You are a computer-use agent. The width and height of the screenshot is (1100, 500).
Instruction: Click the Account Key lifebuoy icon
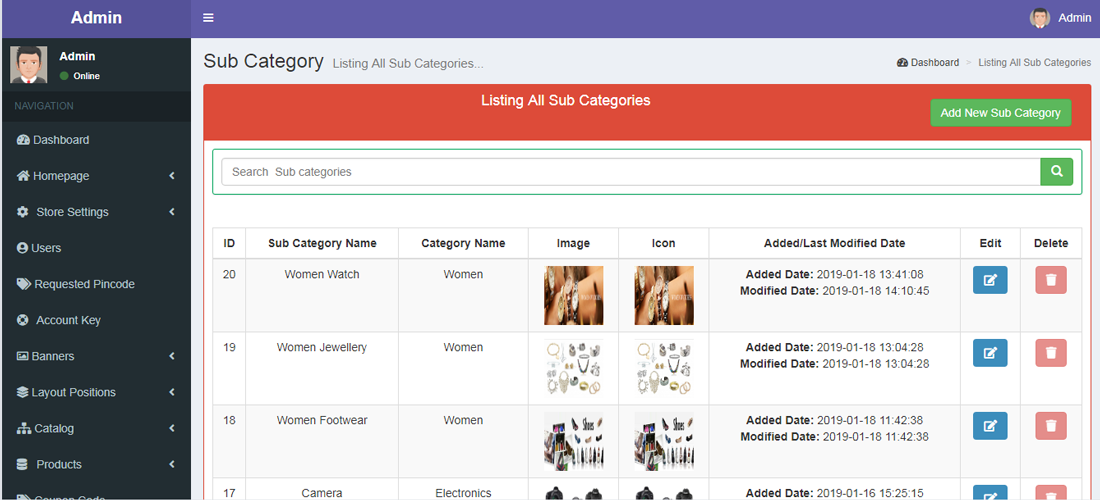coord(22,320)
